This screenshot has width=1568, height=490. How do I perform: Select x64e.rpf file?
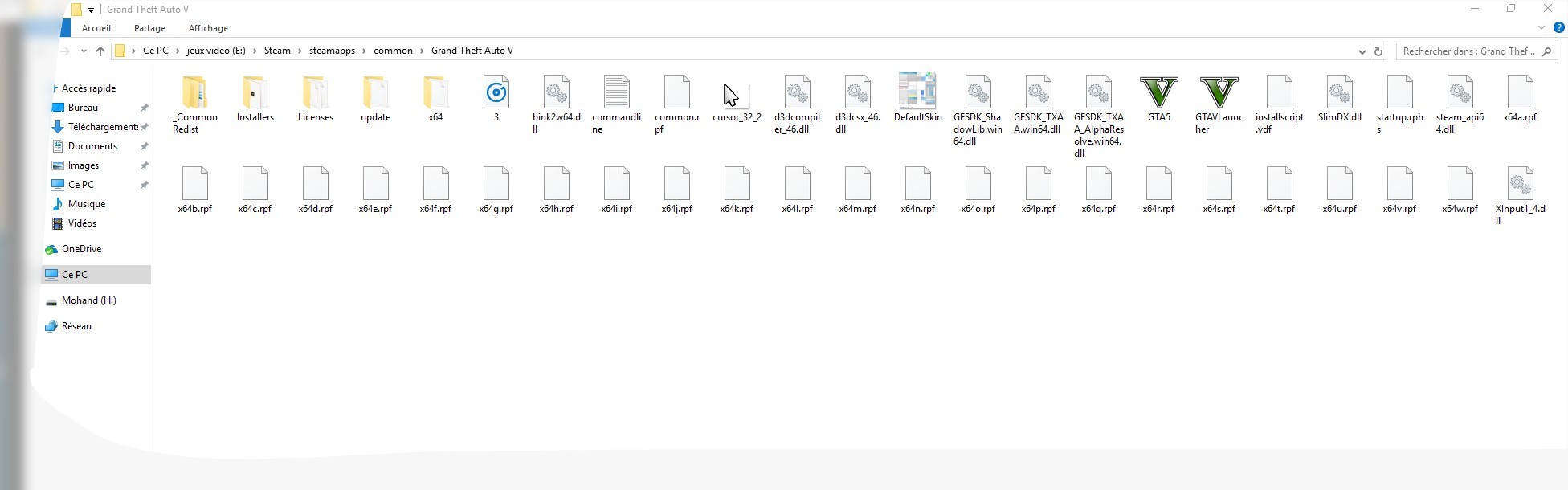pyautogui.click(x=376, y=191)
